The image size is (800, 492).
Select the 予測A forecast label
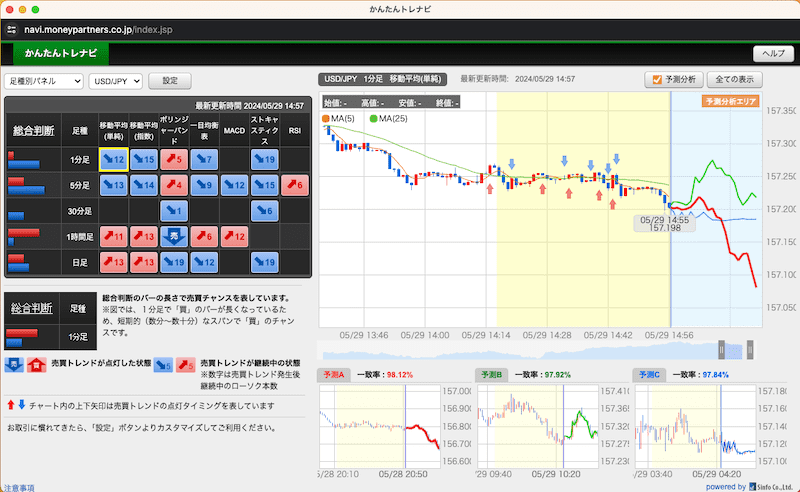[334, 375]
